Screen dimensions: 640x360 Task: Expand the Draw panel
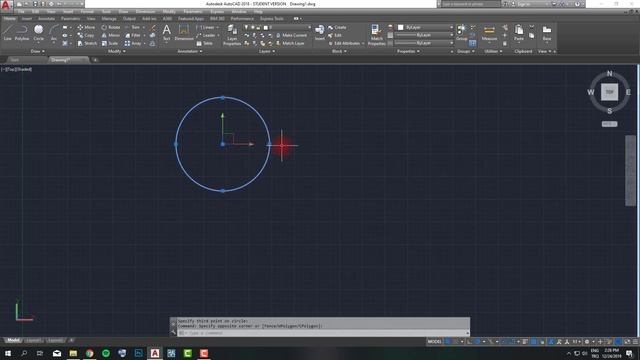click(x=38, y=51)
